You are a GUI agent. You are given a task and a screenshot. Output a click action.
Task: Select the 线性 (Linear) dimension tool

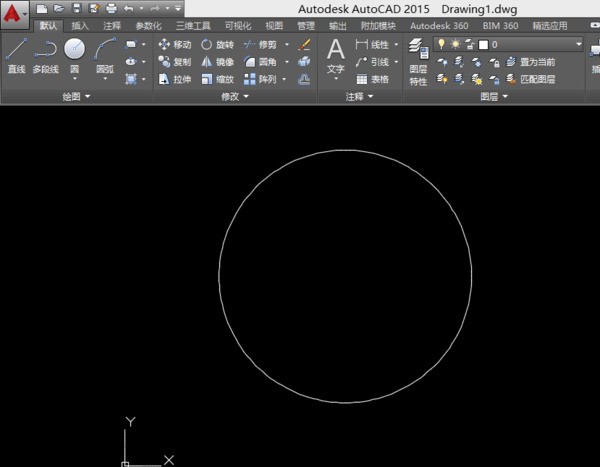pyautogui.click(x=372, y=44)
